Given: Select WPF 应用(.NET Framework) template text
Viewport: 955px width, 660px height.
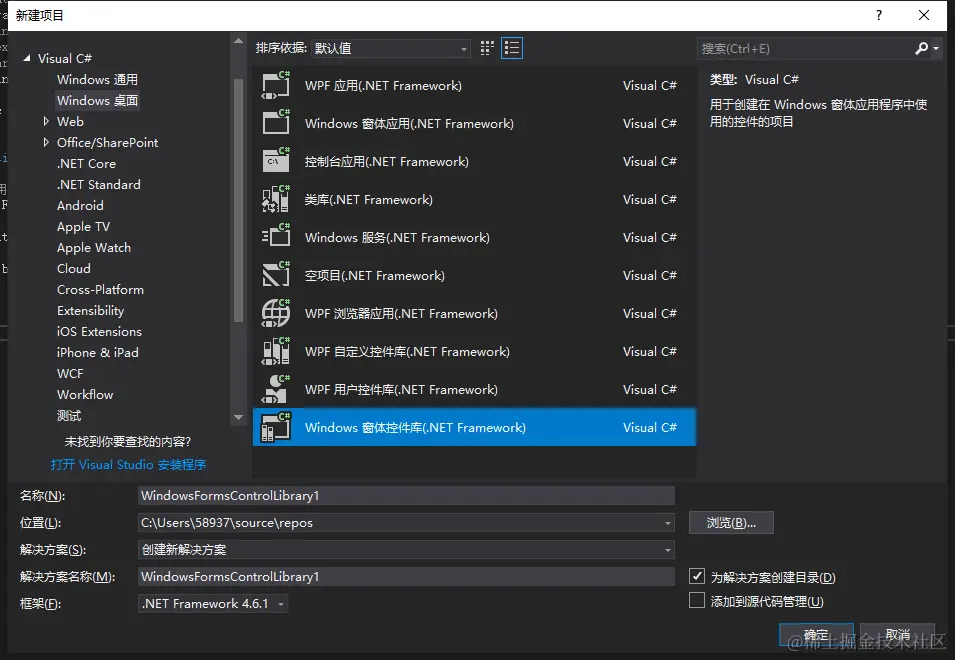Looking at the screenshot, I should pyautogui.click(x=383, y=85).
